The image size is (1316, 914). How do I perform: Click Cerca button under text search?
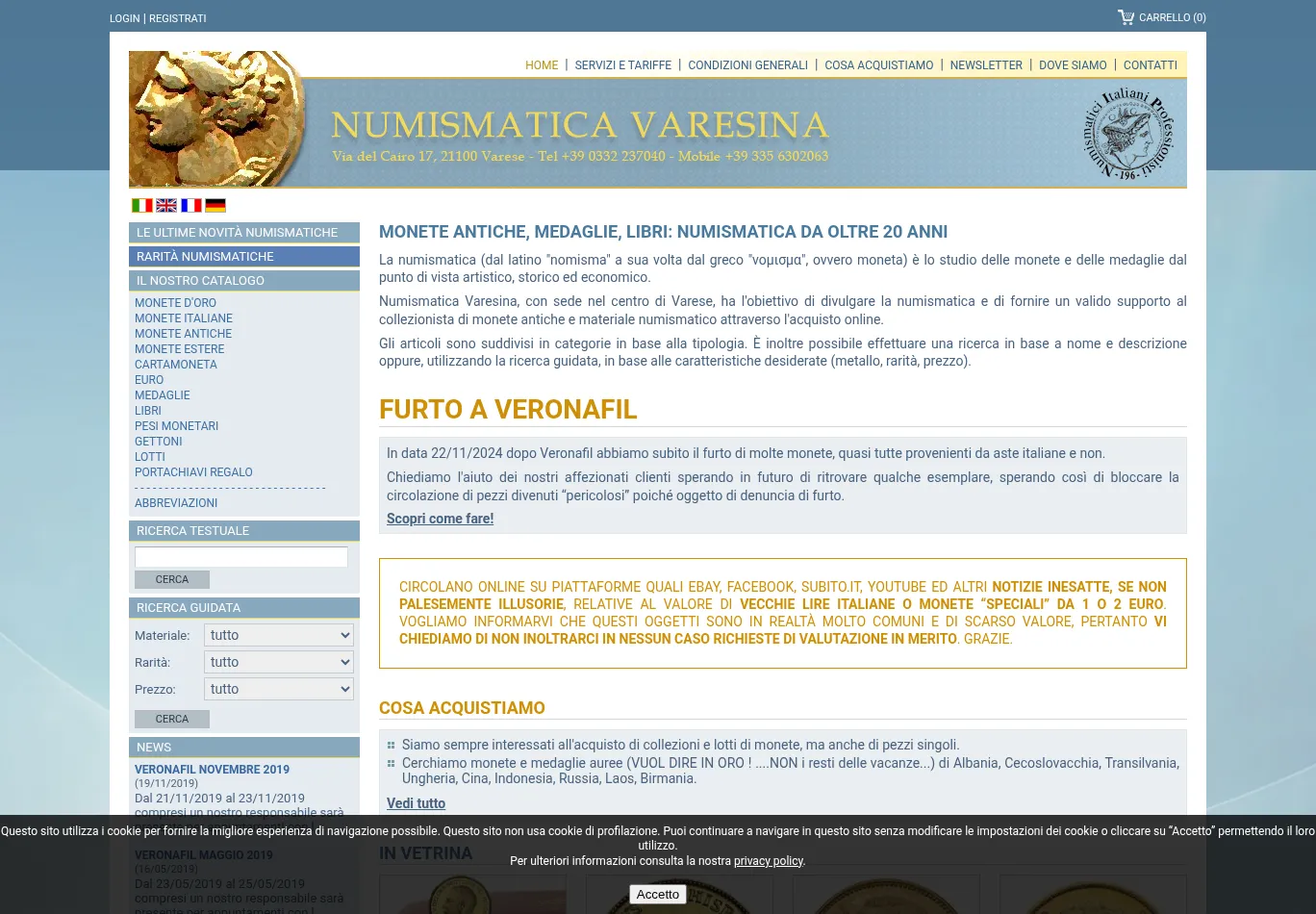coord(172,579)
